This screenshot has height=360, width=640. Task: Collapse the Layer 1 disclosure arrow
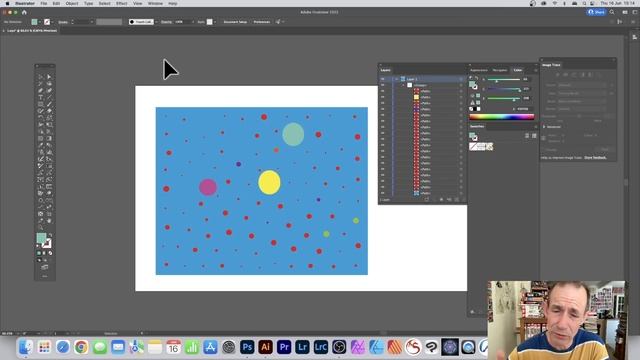(x=396, y=79)
